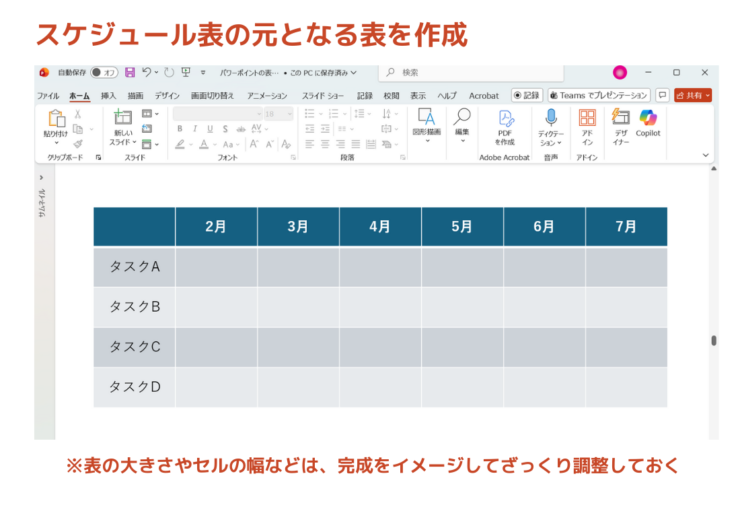
Task: Open the Designer icon
Action: click(621, 117)
